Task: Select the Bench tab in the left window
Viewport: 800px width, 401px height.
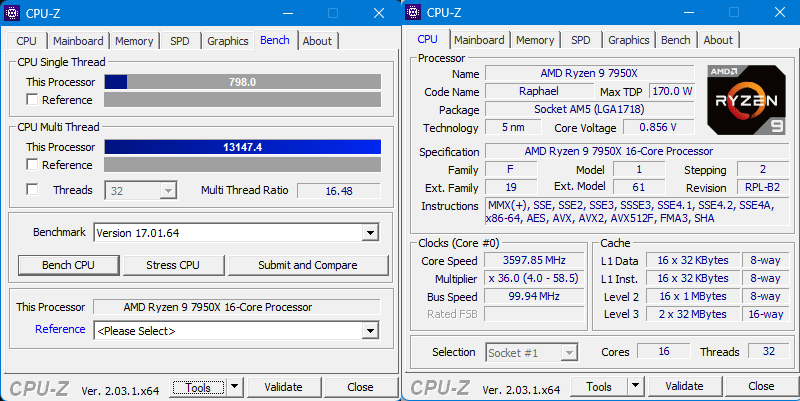Action: click(x=275, y=40)
